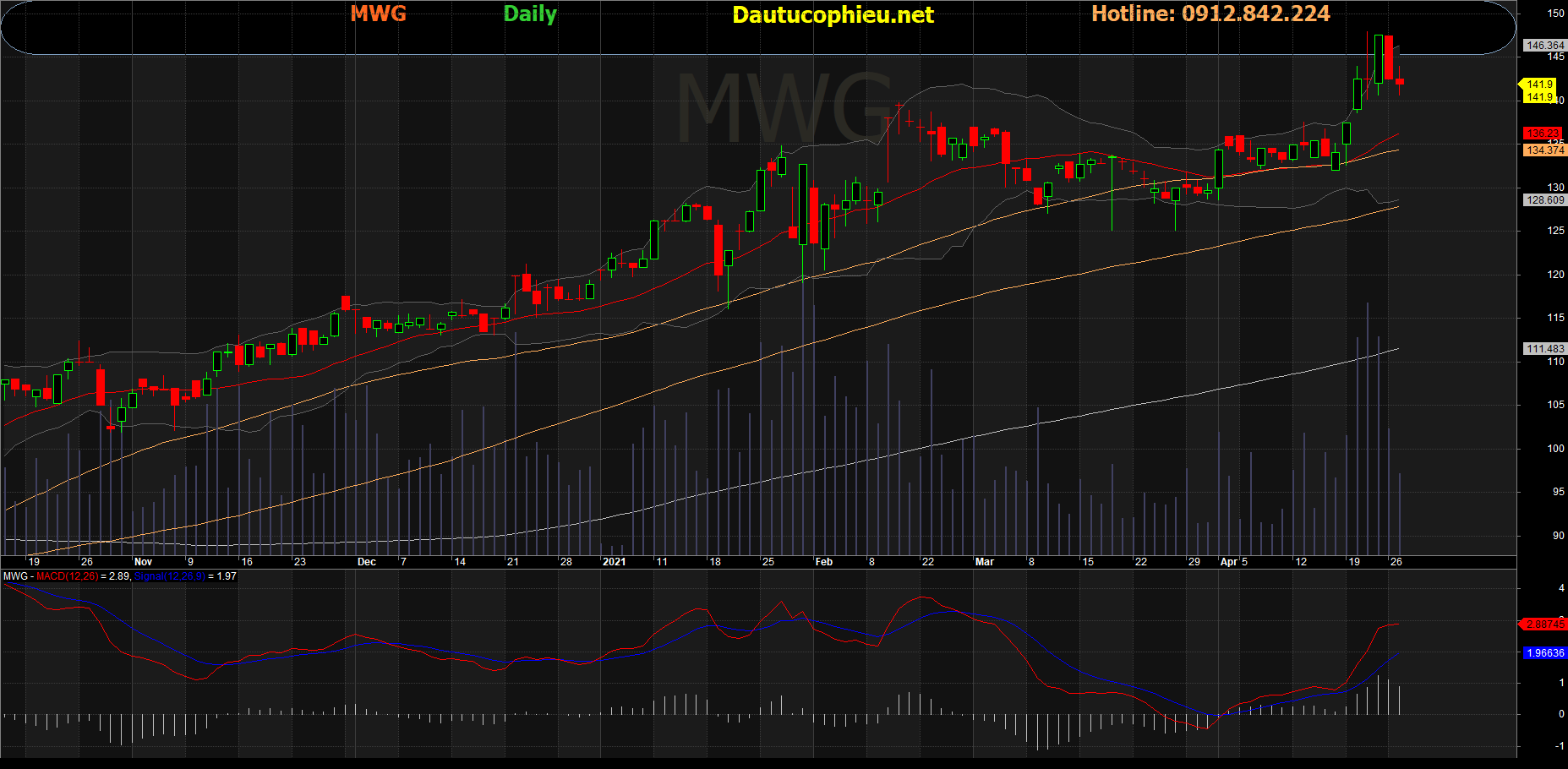Select the gray 146.364 upper band tag
The width and height of the screenshot is (1568, 769).
point(1544,46)
